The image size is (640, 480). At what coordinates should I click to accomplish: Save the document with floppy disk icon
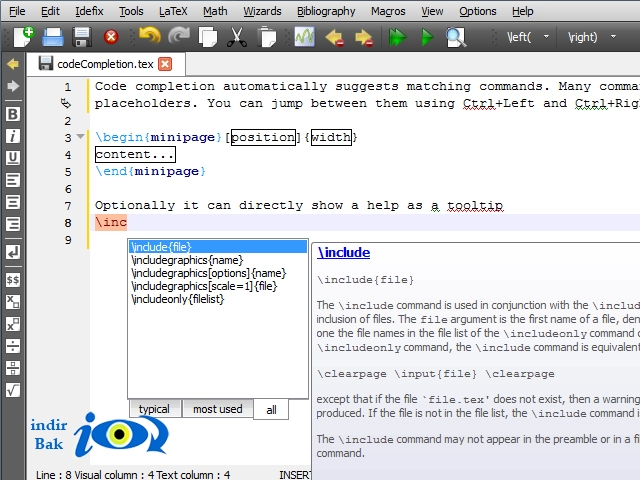tap(82, 37)
